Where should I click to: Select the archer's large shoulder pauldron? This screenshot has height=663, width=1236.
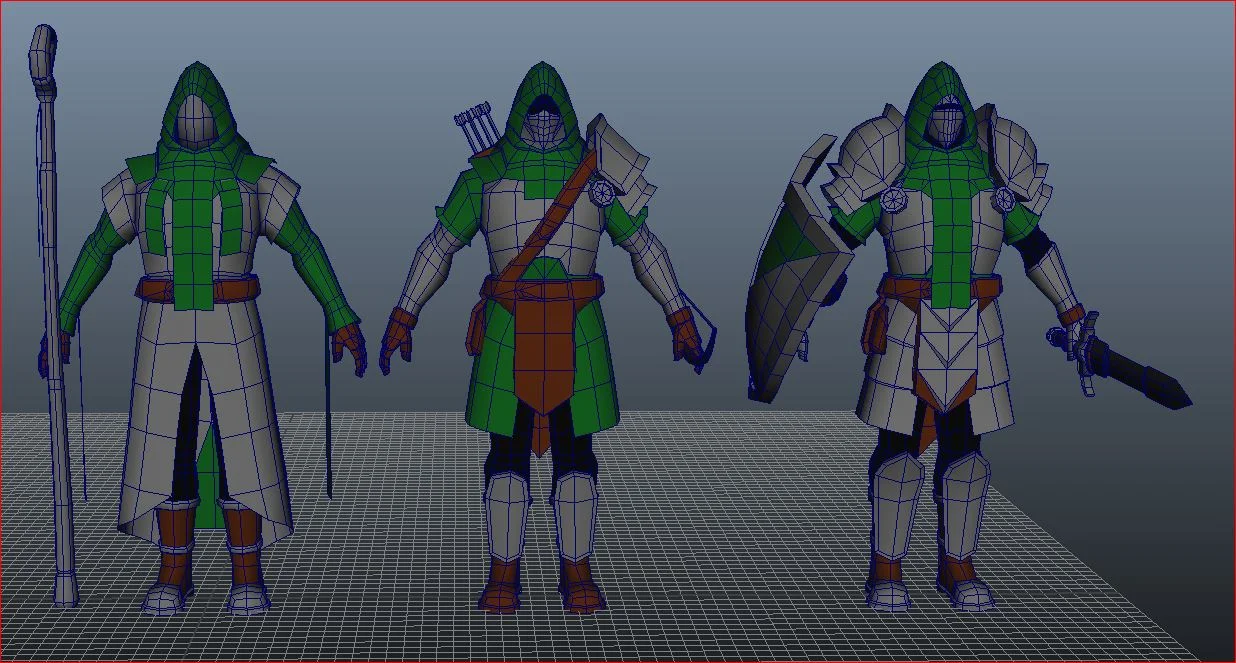pos(621,164)
